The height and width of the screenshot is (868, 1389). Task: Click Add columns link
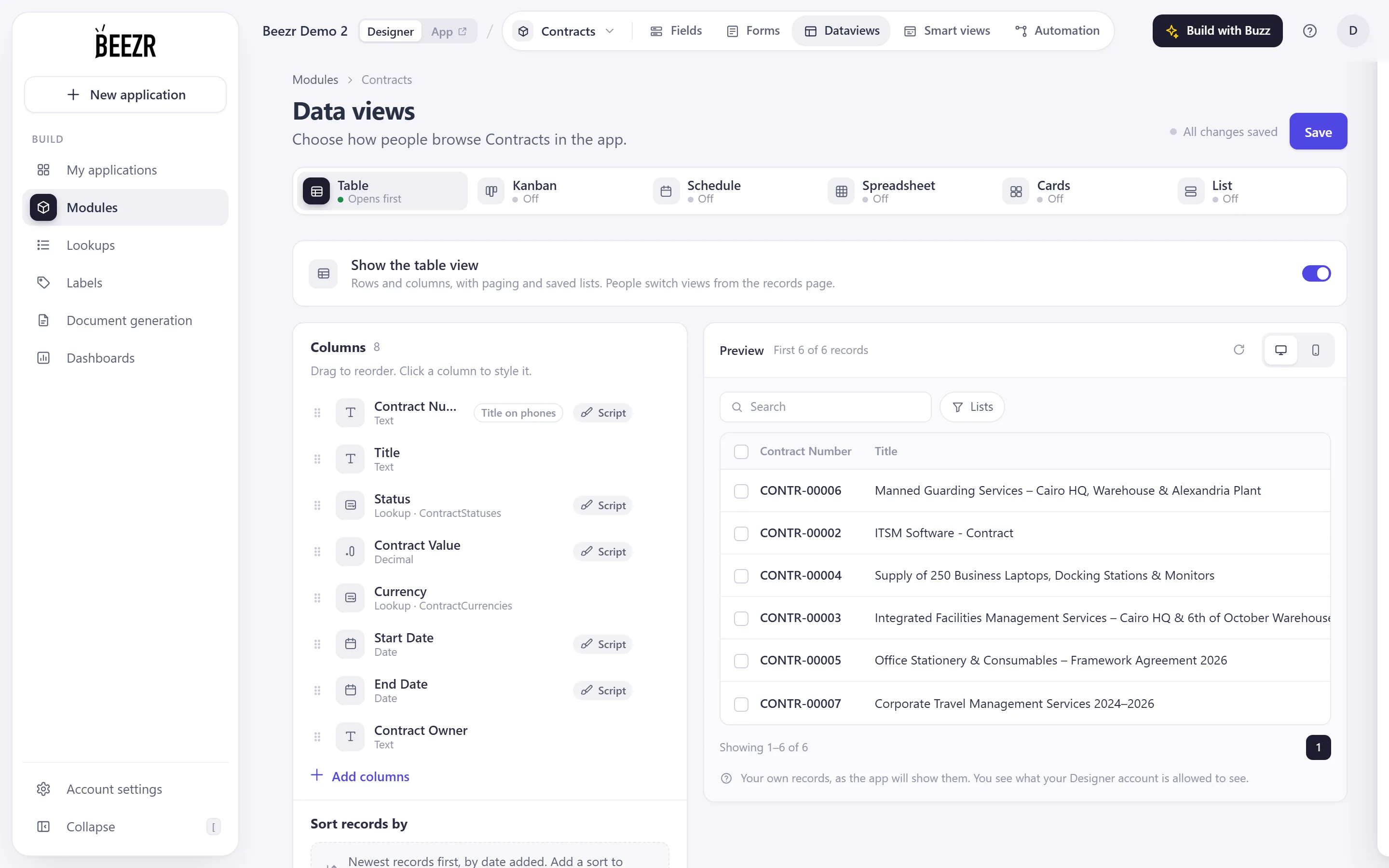[x=360, y=776]
